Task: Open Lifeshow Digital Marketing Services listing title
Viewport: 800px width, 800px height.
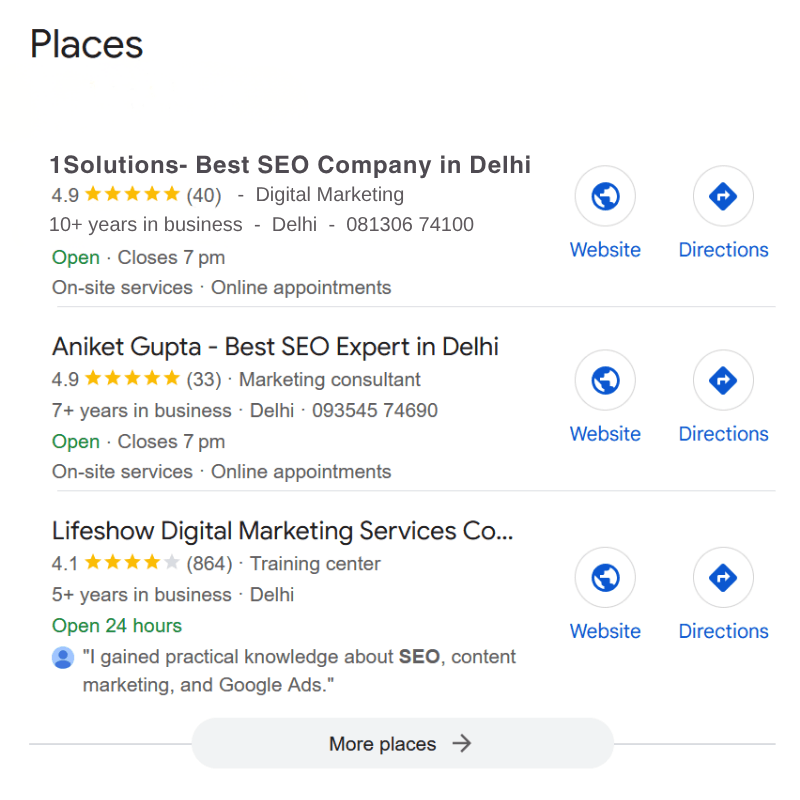Action: pyautogui.click(x=282, y=531)
